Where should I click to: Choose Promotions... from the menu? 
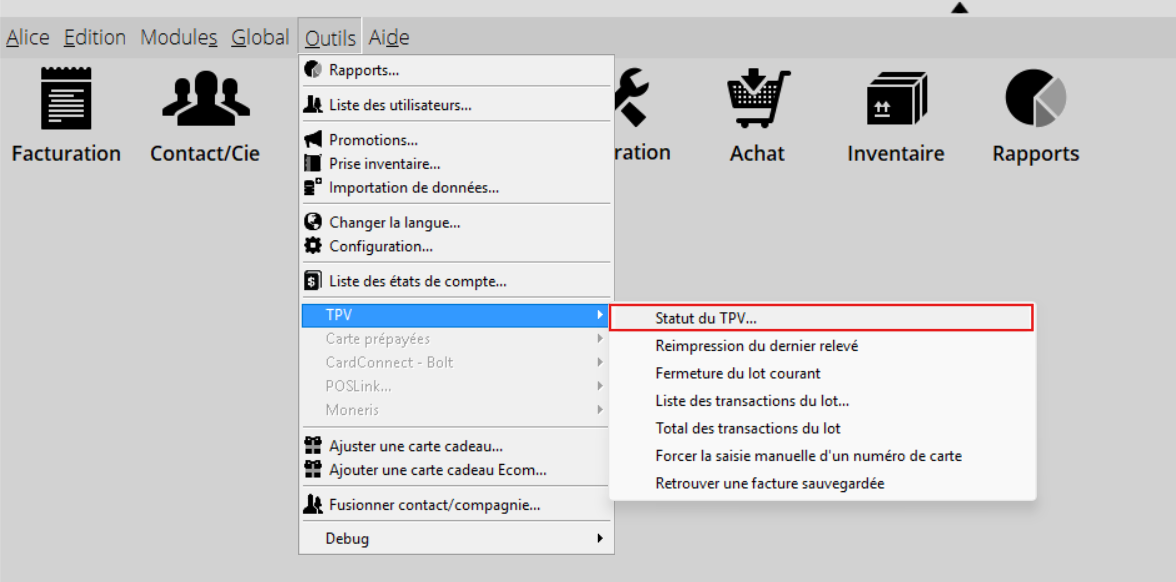pos(373,140)
